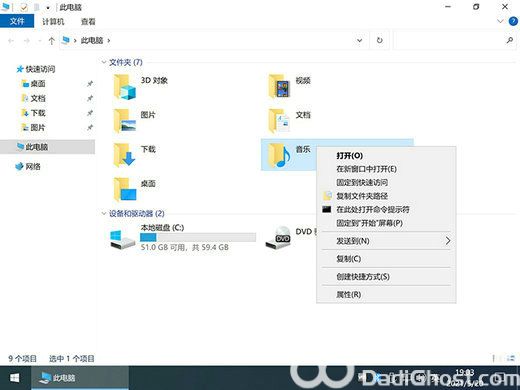Select the 图片 folder icon in main pane
The image size is (520, 390).
tap(125, 121)
